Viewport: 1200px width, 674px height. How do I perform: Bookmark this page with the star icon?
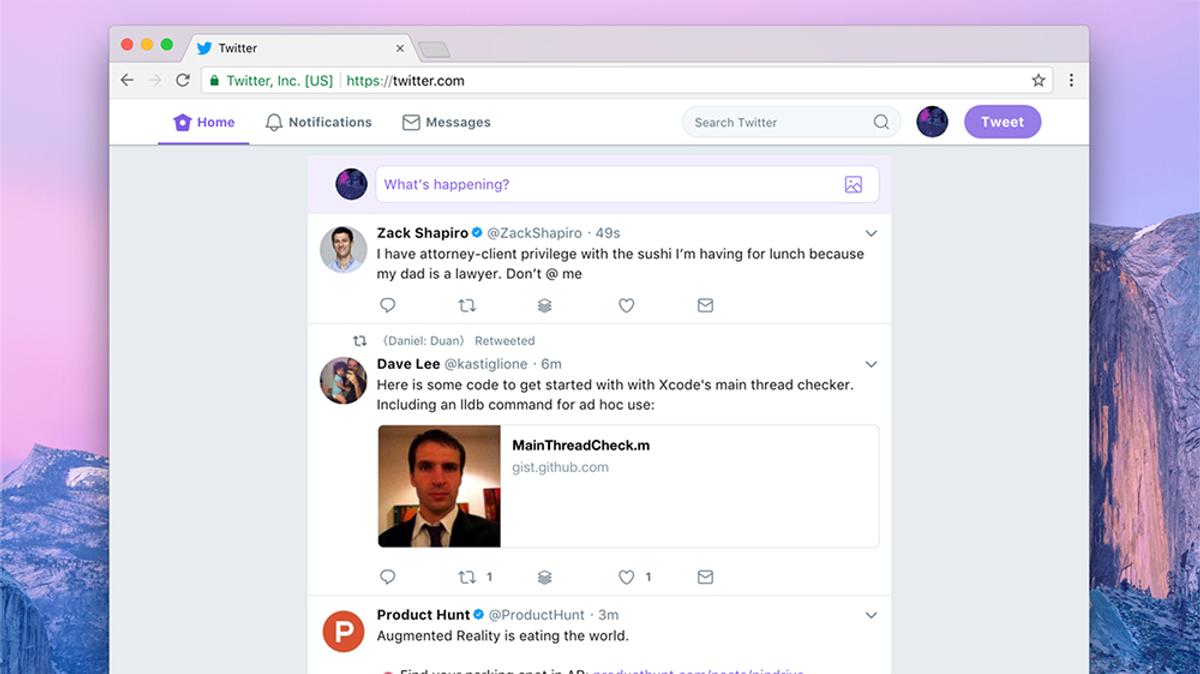pos(1038,80)
